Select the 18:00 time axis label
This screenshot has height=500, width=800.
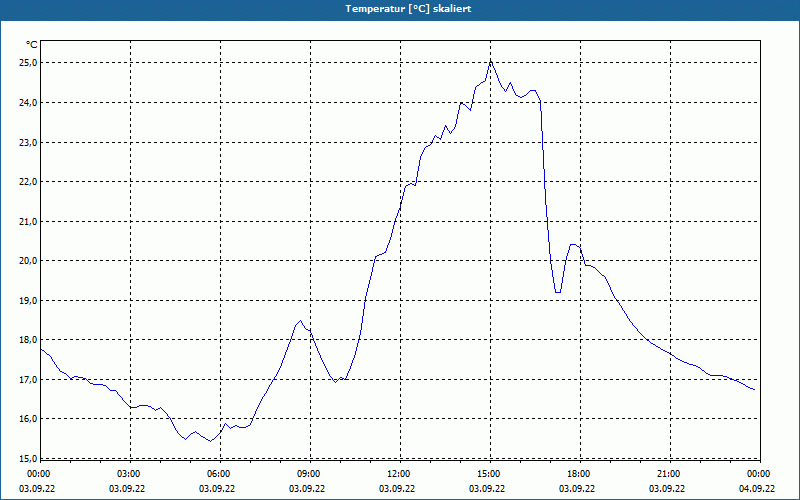tap(579, 474)
